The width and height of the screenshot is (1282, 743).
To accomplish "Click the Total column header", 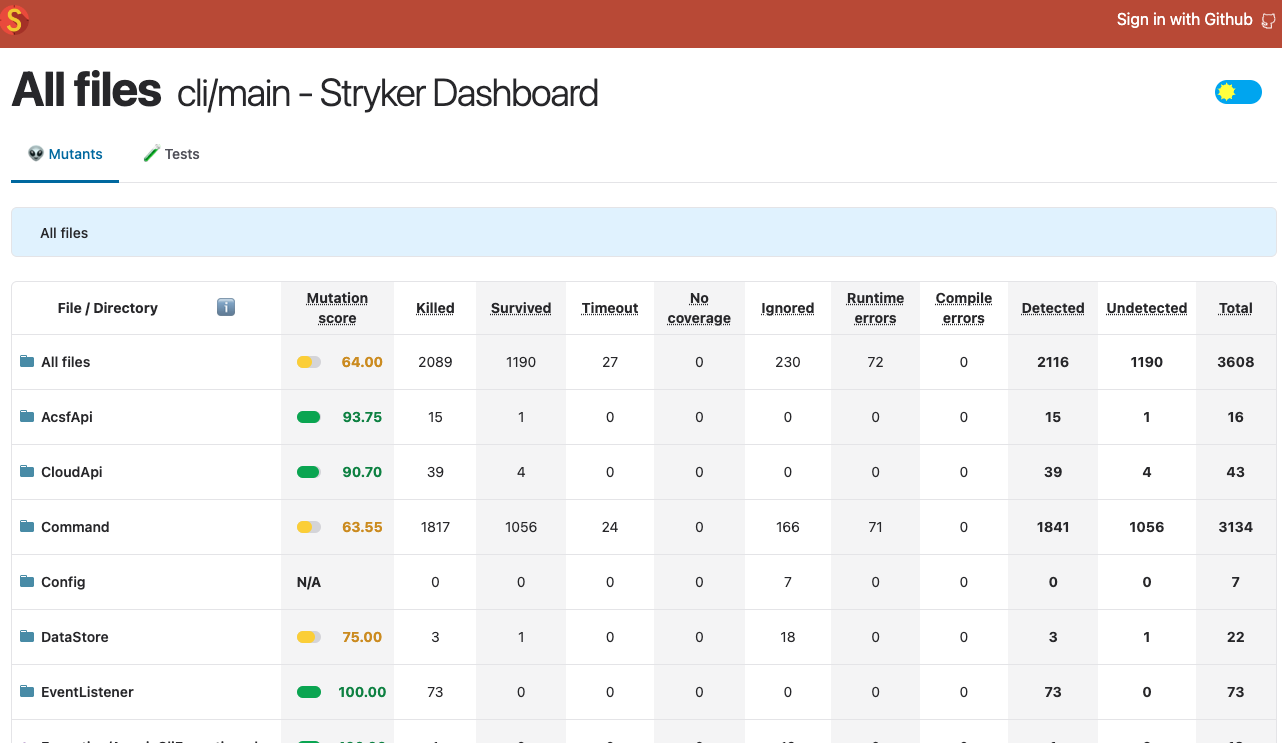I will pyautogui.click(x=1236, y=308).
